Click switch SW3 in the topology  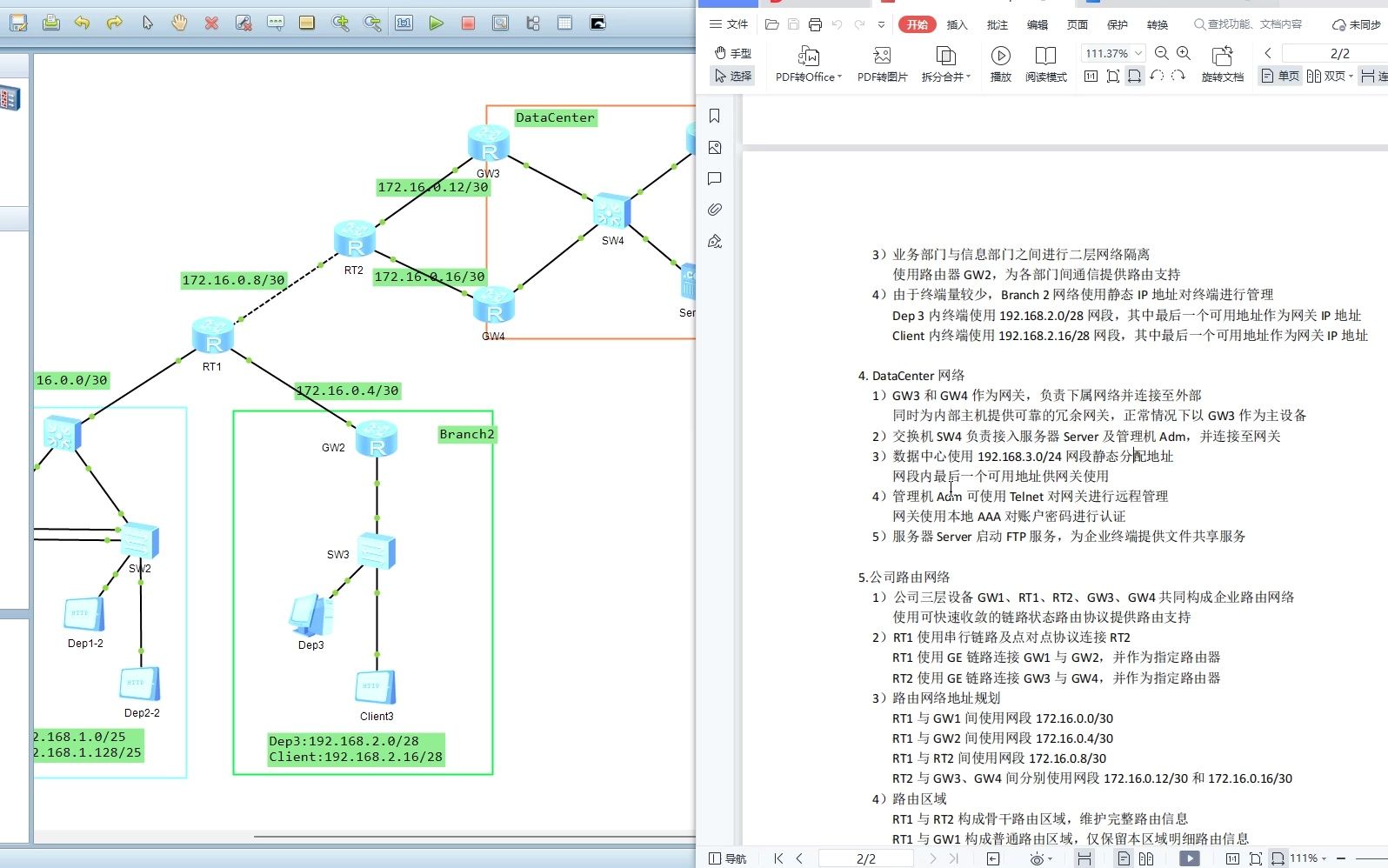click(377, 551)
